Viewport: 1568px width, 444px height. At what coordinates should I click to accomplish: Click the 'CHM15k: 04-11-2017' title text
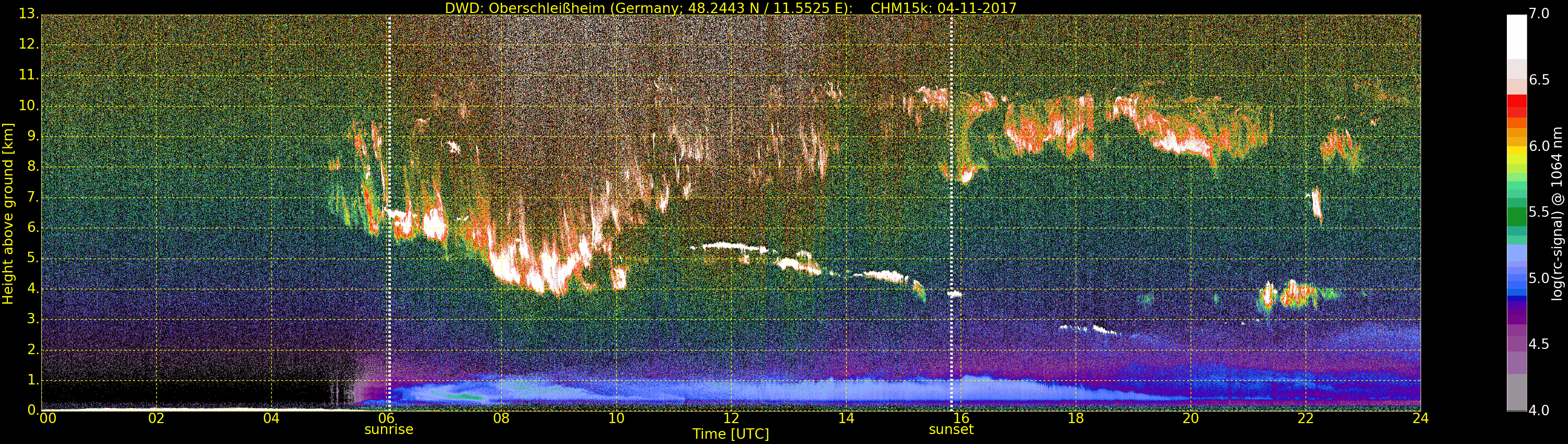point(943,8)
